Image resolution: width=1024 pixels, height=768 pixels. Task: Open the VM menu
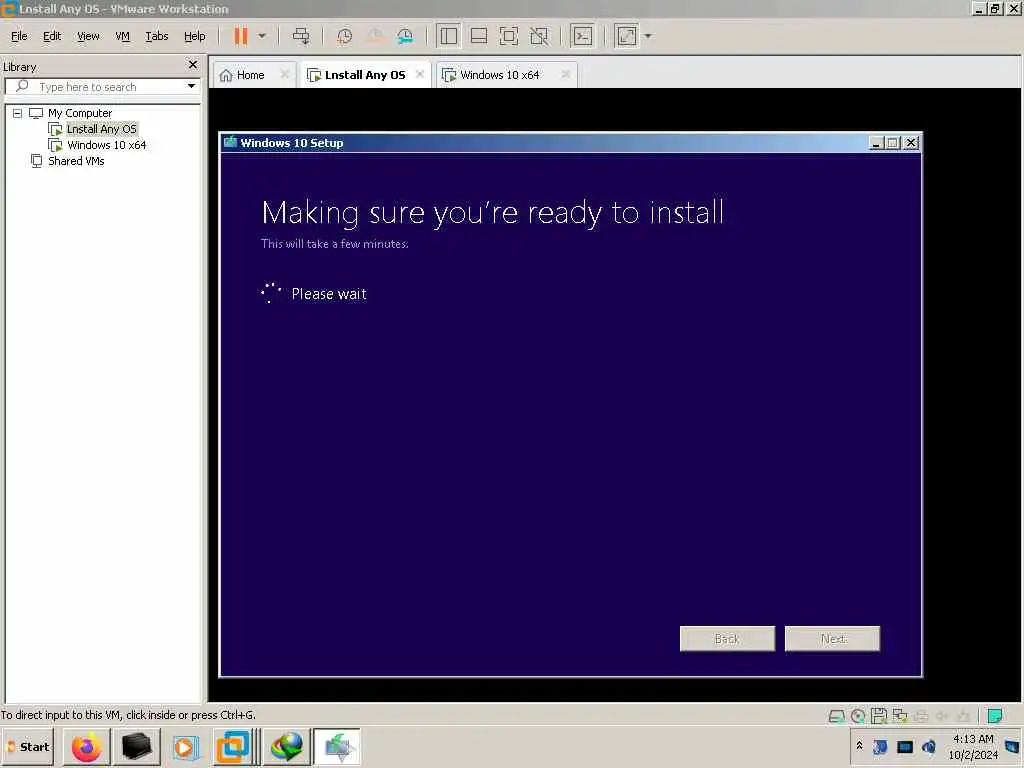(122, 36)
